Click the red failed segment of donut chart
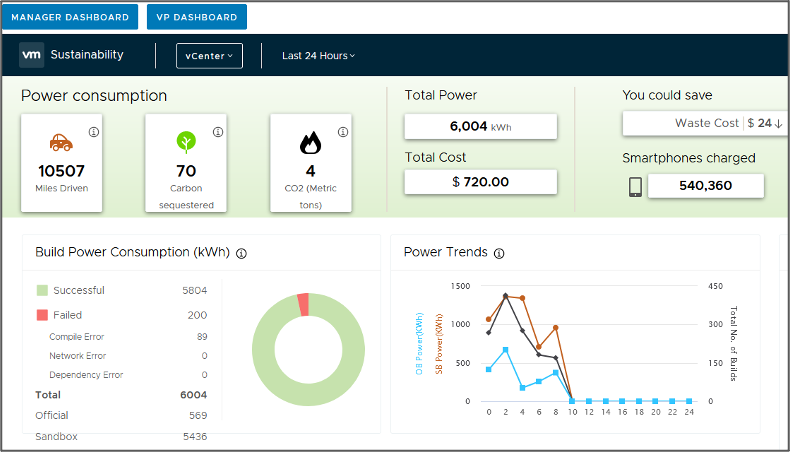 (x=303, y=305)
